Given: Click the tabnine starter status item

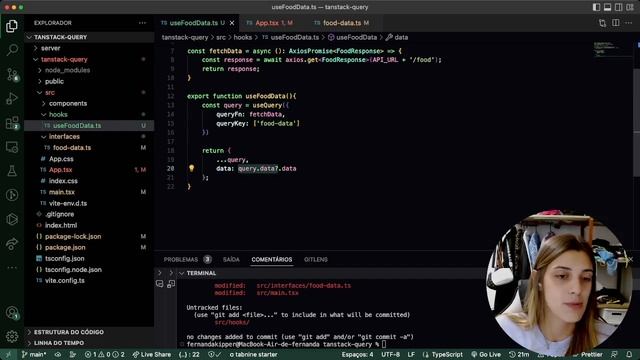Looking at the screenshot, I should 253,354.
